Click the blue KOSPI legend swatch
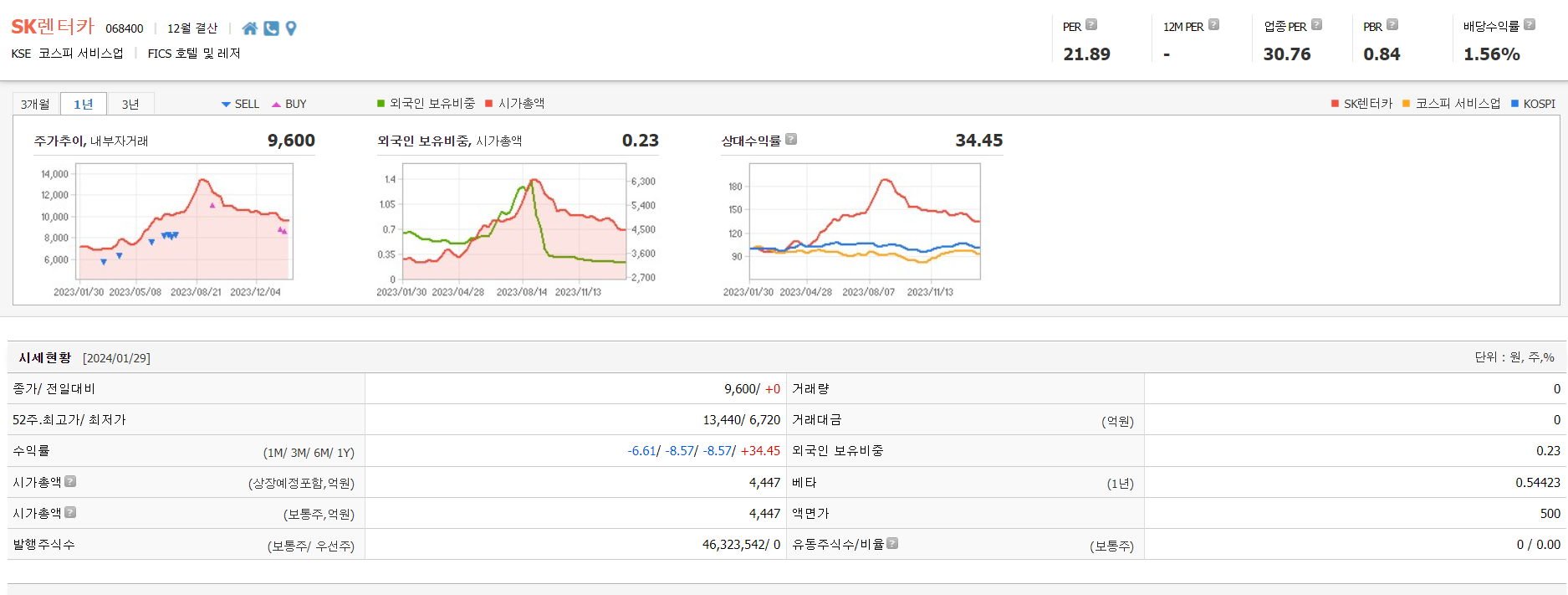Viewport: 1568px width, 595px height. [1514, 104]
